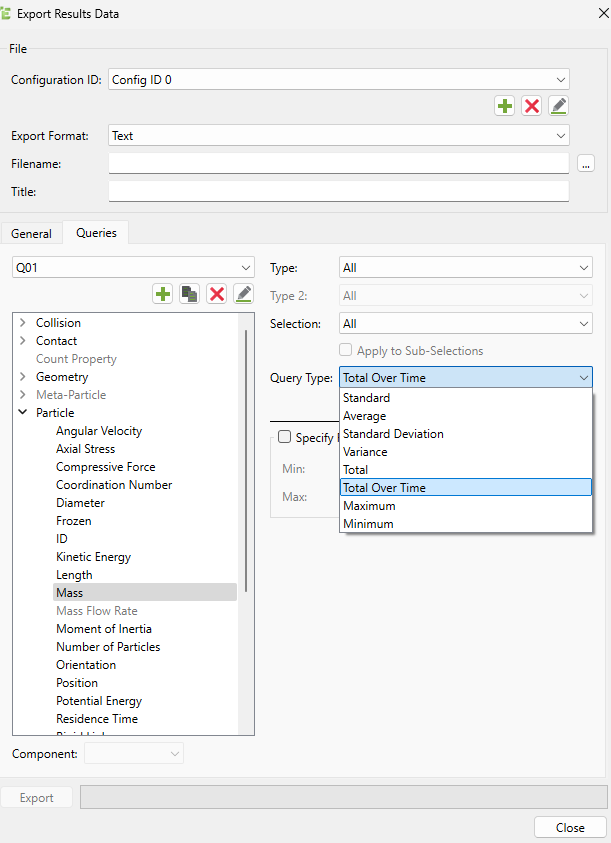
Task: Open the Component dropdown
Action: 134,753
